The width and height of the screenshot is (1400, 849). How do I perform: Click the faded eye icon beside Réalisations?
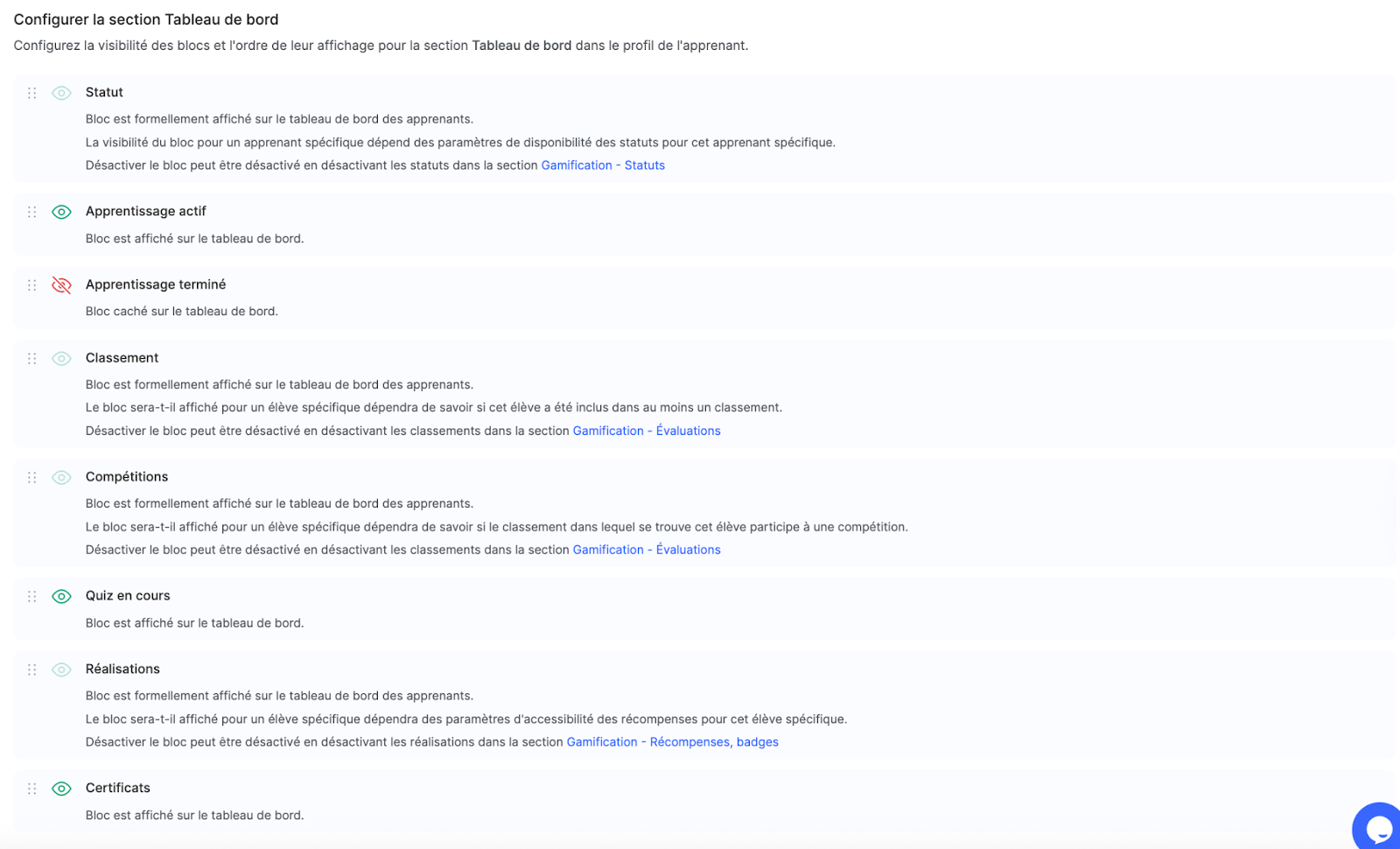pos(61,670)
